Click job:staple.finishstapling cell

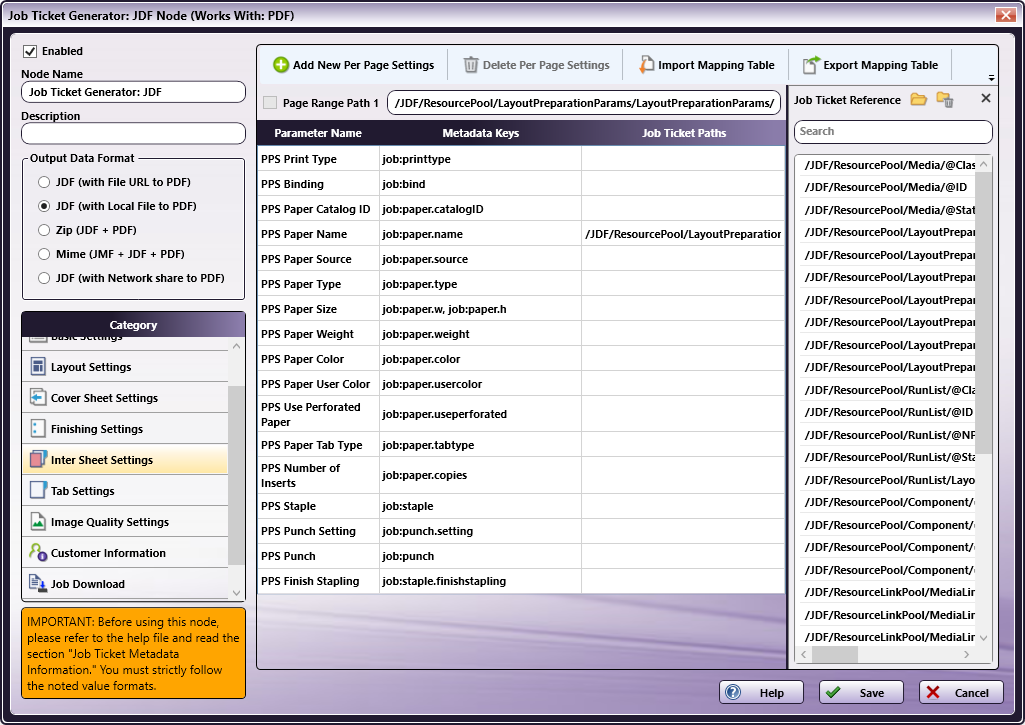[x=480, y=581]
